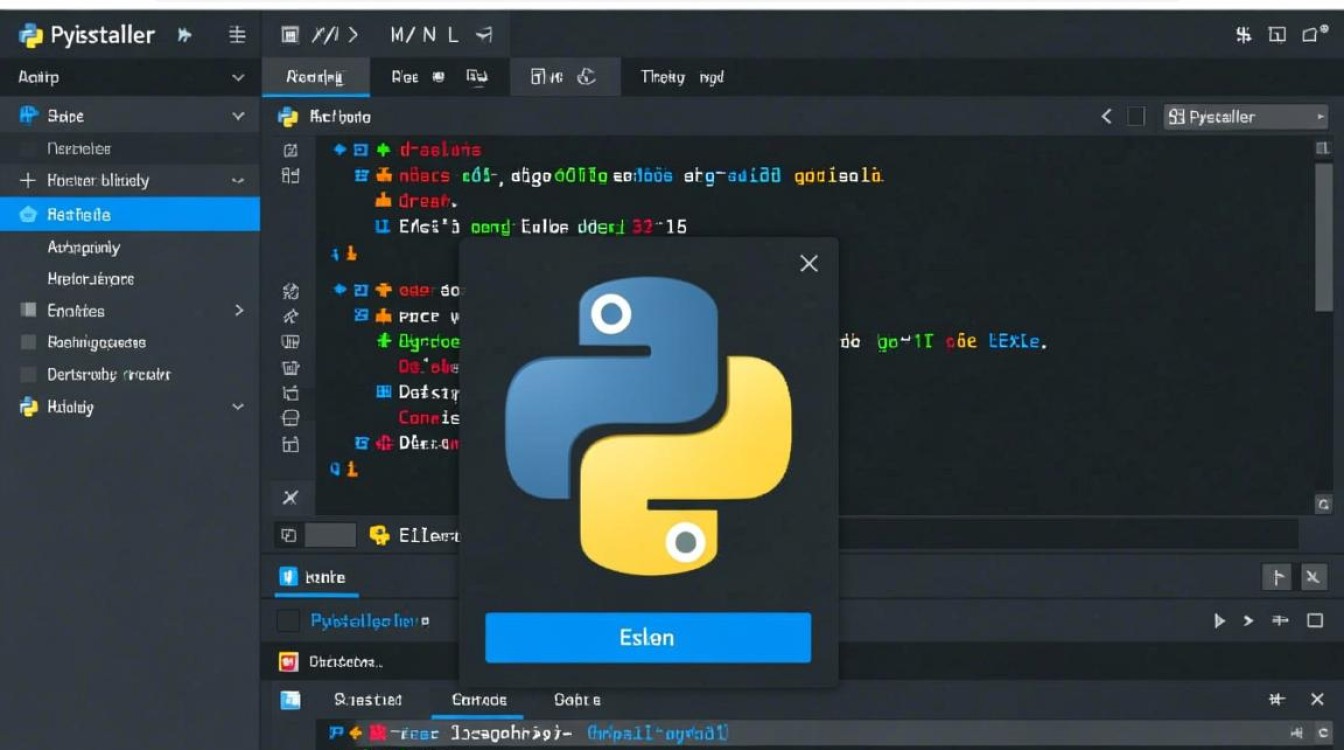Close the Python logo dialog with the X
Screen dimensions: 1344x750
pos(809,263)
